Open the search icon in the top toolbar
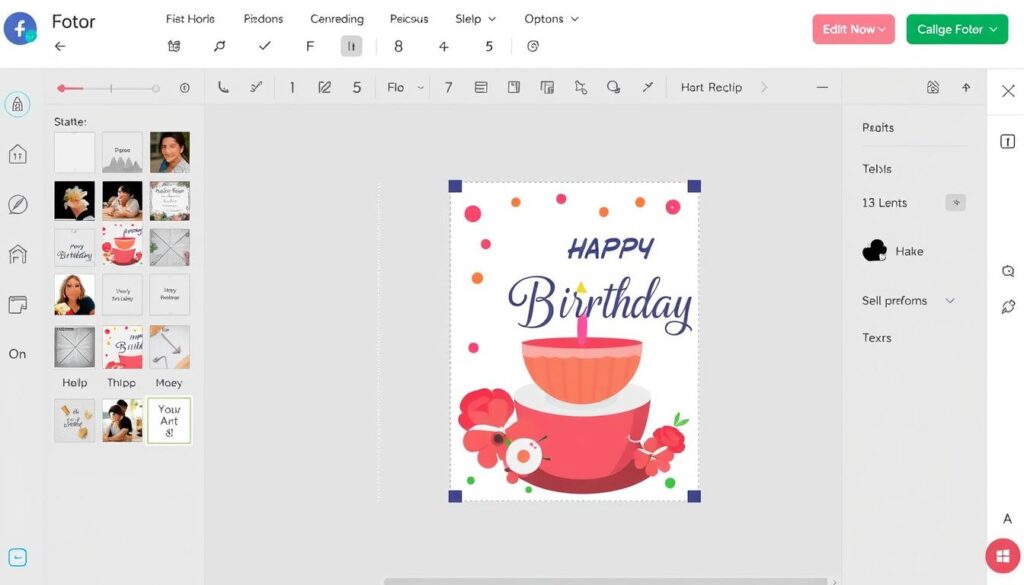The width and height of the screenshot is (1024, 585). point(614,87)
